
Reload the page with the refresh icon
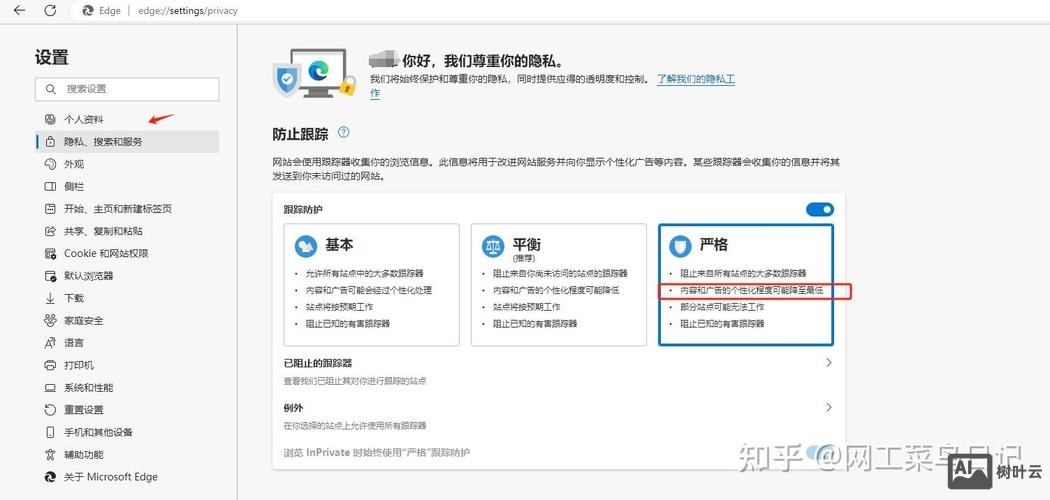coord(50,11)
